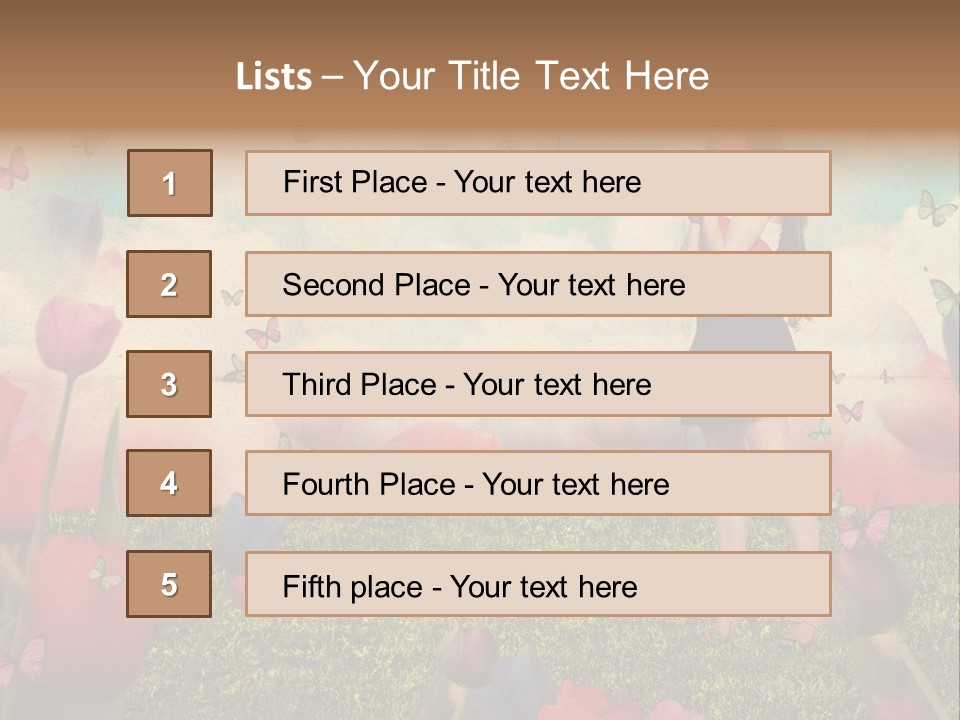This screenshot has height=720, width=960.
Task: Click the small butterfly left of Second Place
Action: tap(232, 297)
